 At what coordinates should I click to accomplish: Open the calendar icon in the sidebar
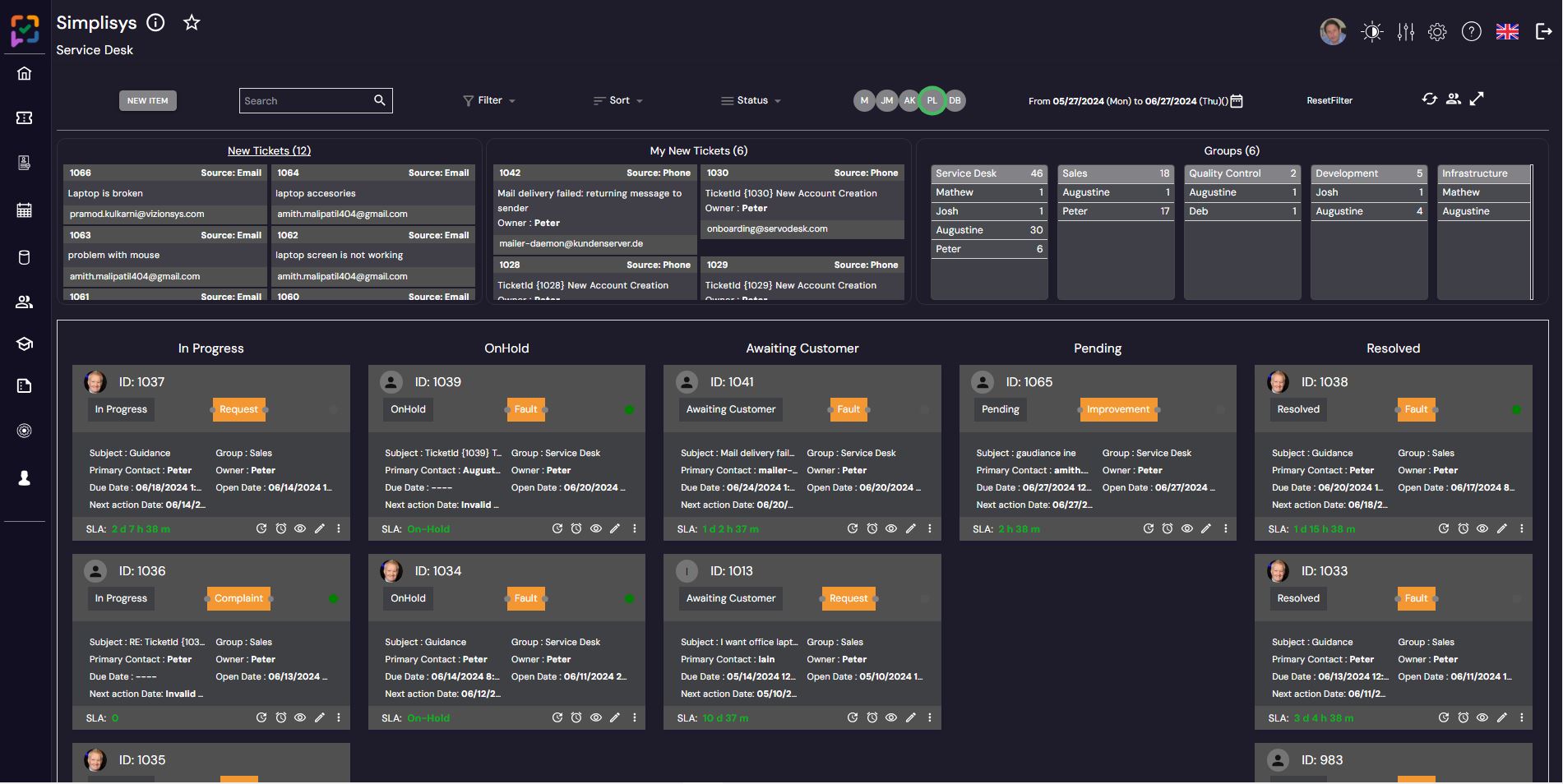[25, 210]
